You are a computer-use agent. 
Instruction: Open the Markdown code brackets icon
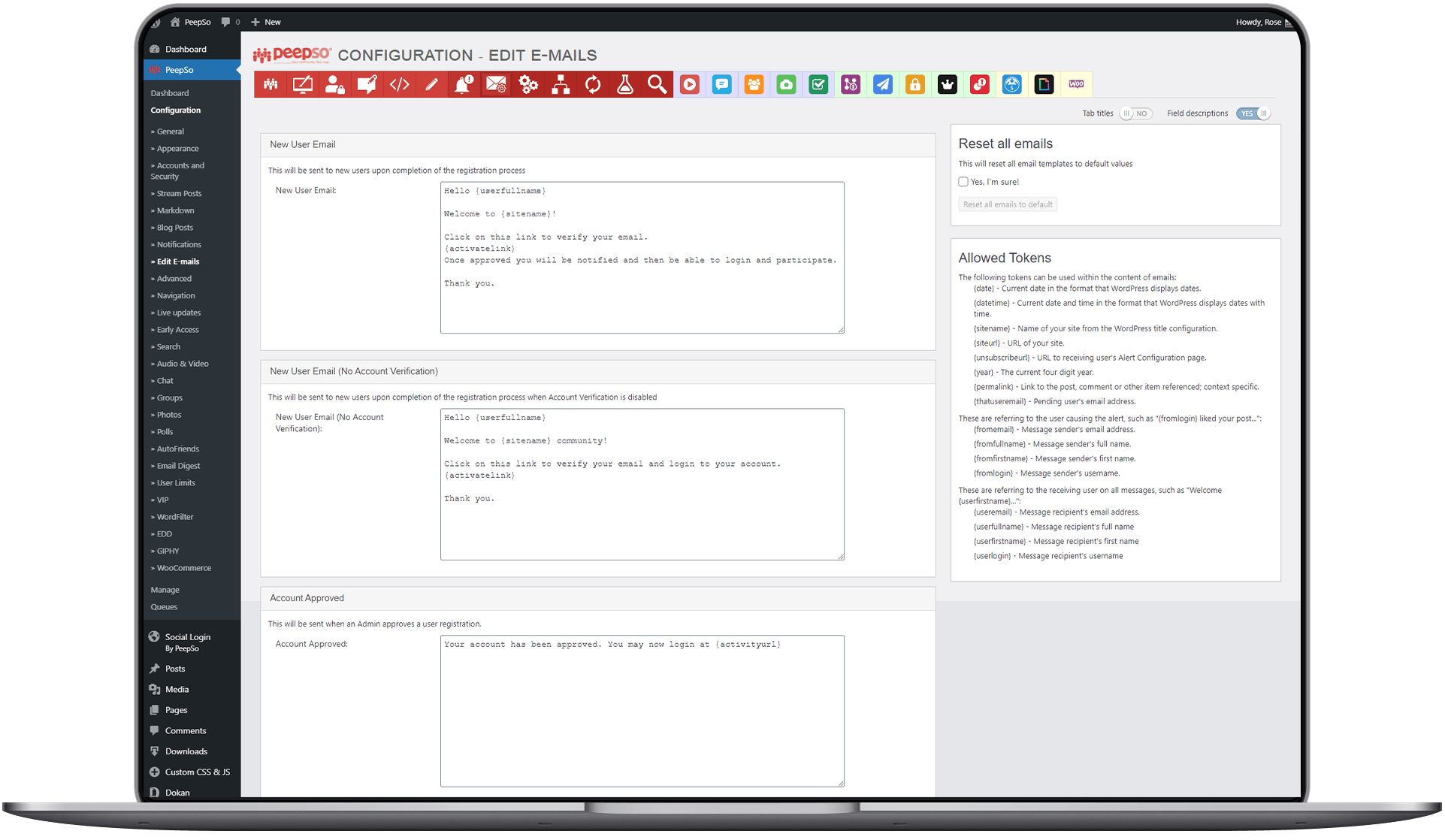coord(400,85)
